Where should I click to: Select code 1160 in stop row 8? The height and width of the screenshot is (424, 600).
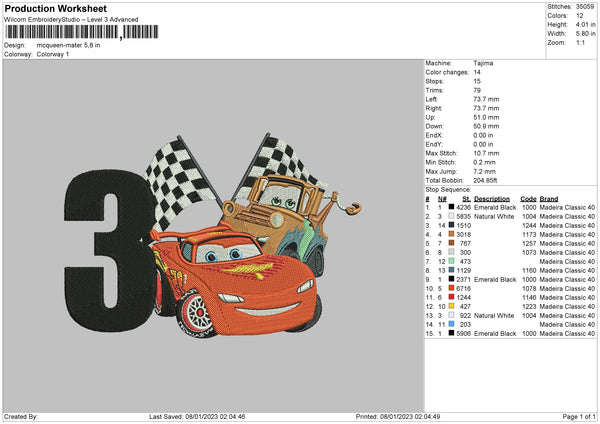pos(529,270)
